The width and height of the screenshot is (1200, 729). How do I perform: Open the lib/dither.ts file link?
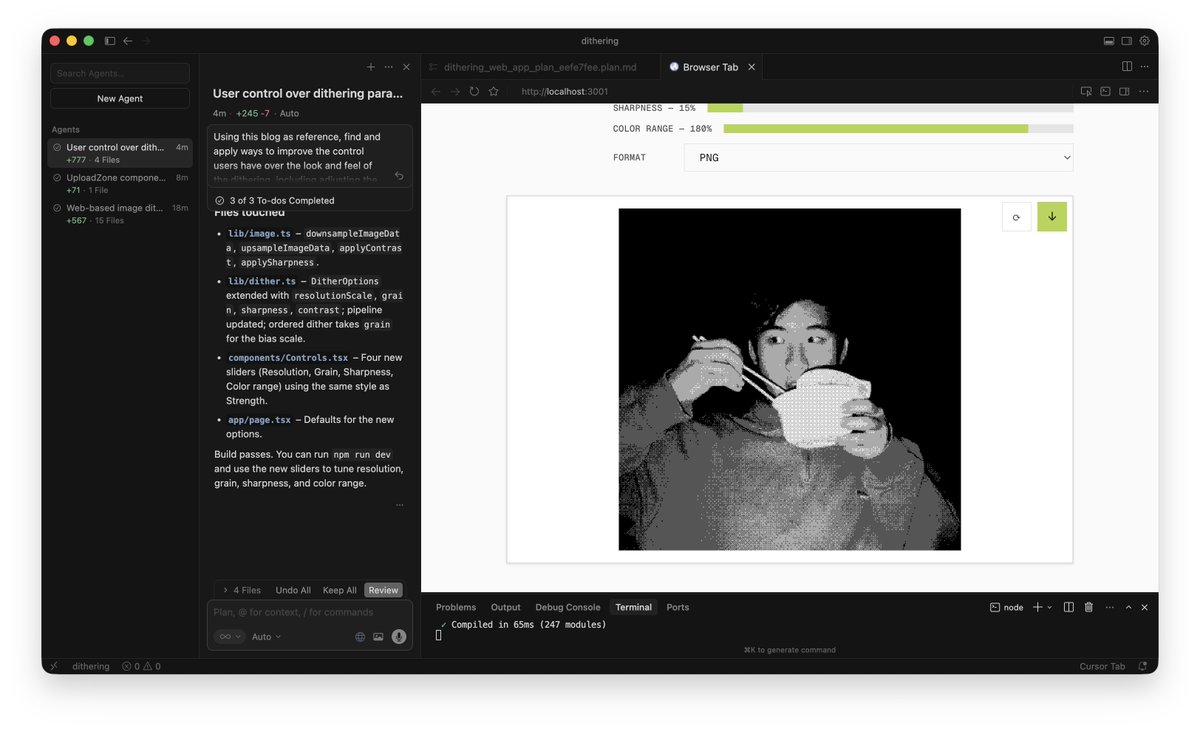(262, 281)
